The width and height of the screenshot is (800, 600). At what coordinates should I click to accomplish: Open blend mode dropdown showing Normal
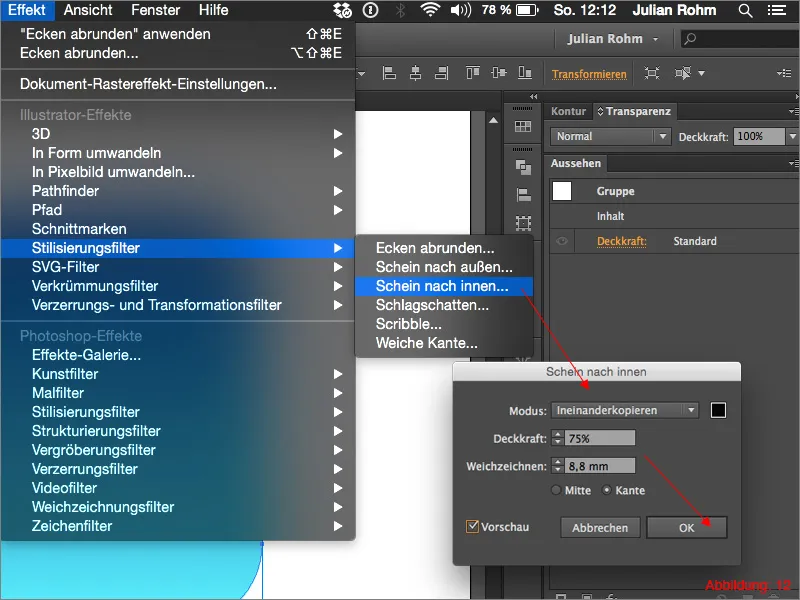(610, 136)
